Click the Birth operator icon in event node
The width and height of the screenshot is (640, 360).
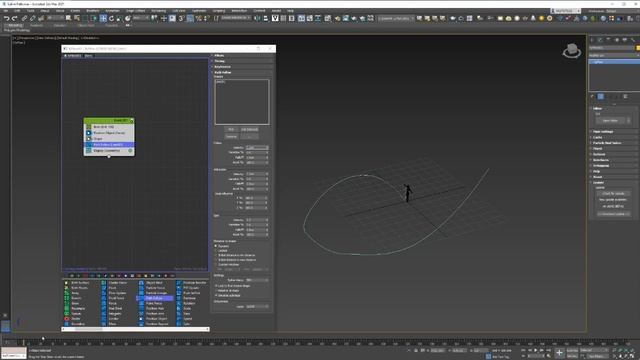tap(89, 127)
